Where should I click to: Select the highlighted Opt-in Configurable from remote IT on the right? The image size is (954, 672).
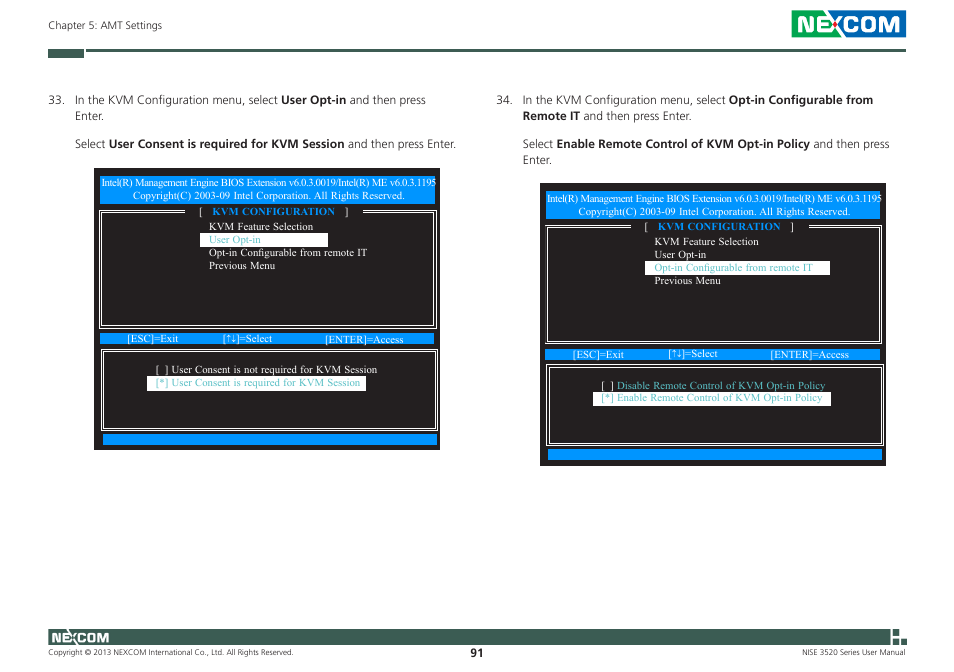tap(737, 268)
